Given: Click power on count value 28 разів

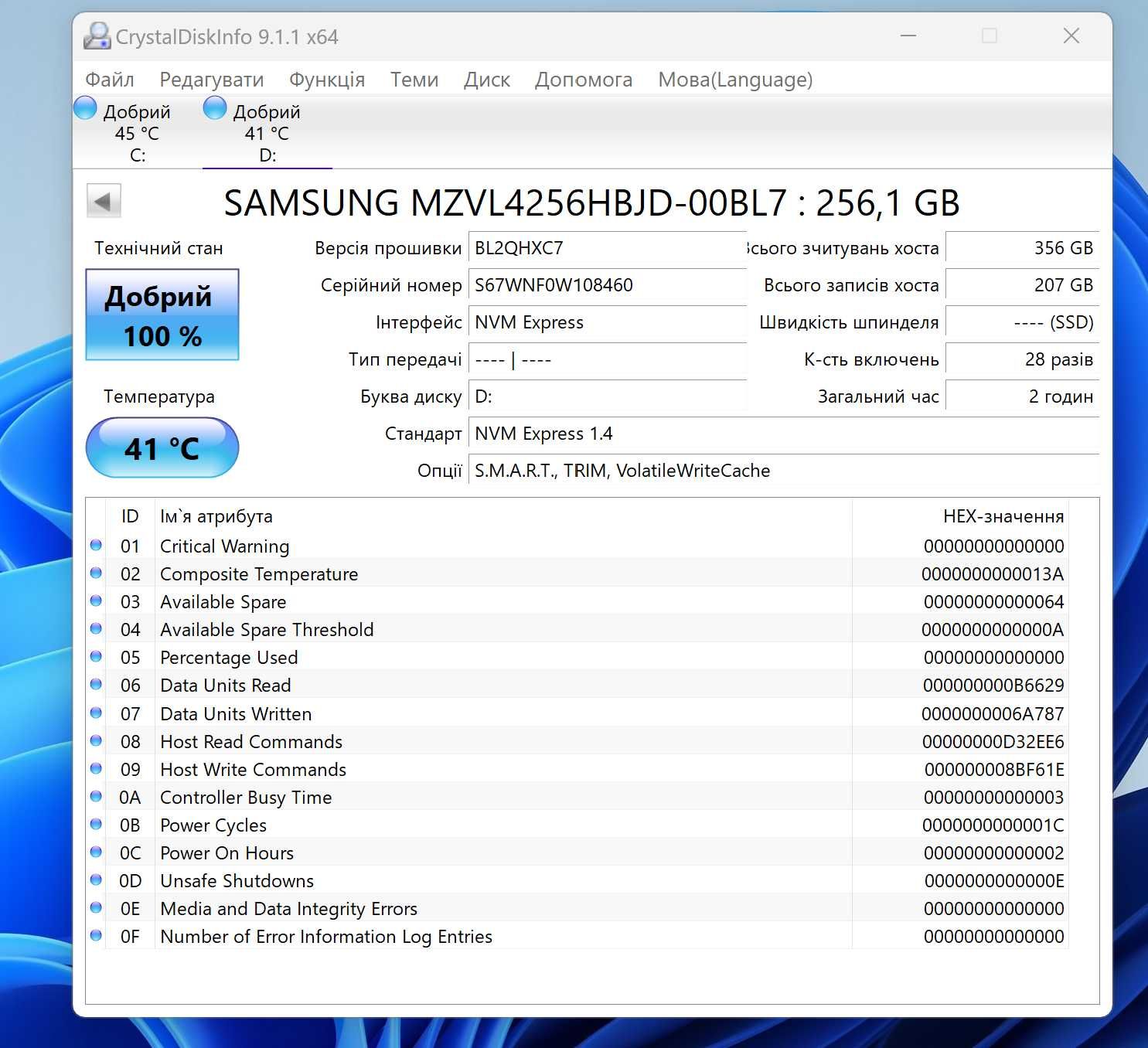Looking at the screenshot, I should 1023,359.
